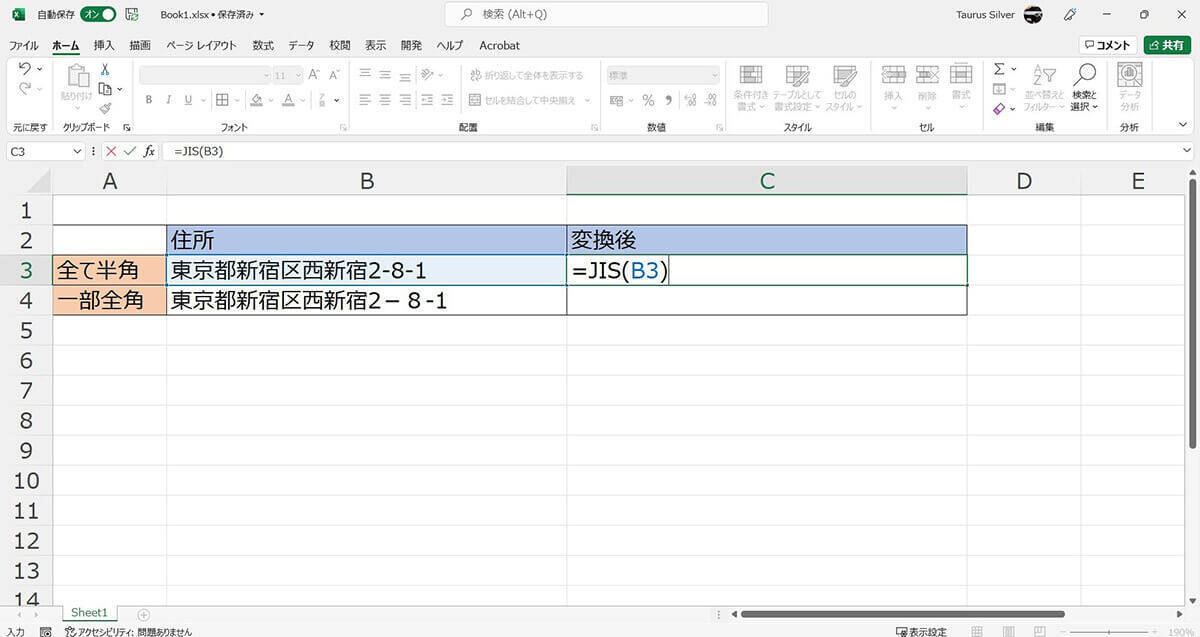This screenshot has width=1200, height=637.
Task: Switch to the 数式 (Formulas) tab
Action: point(263,45)
